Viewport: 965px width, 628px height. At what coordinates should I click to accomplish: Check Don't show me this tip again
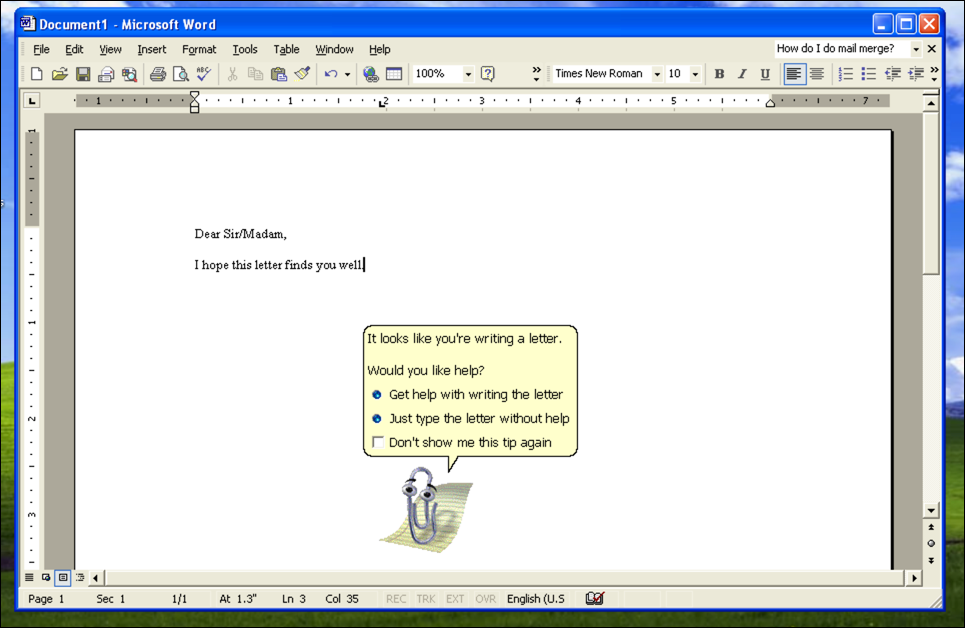point(378,441)
